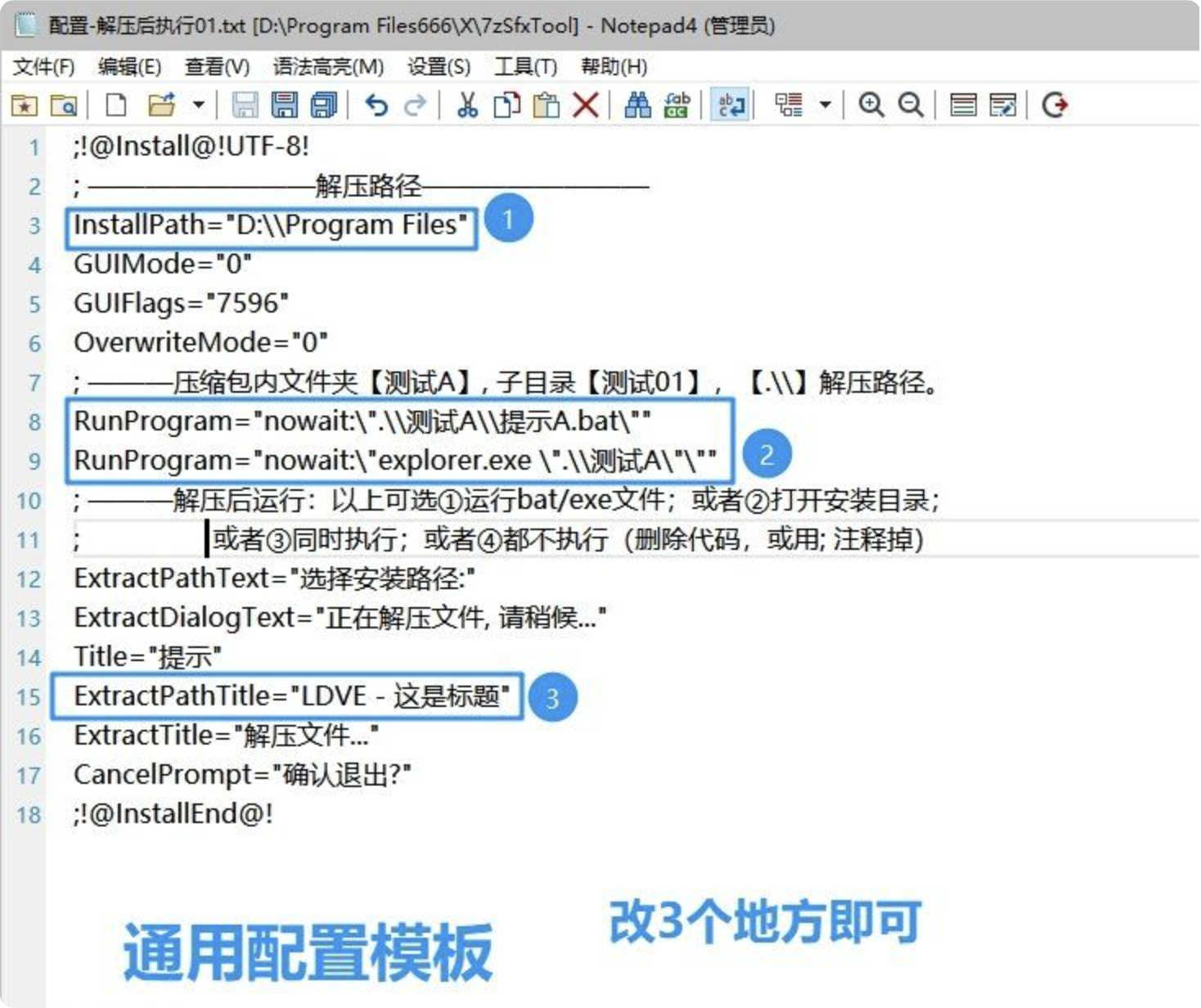Open the Add to Favorites star folder
Viewport: 1201px width, 1008px height.
click(25, 105)
